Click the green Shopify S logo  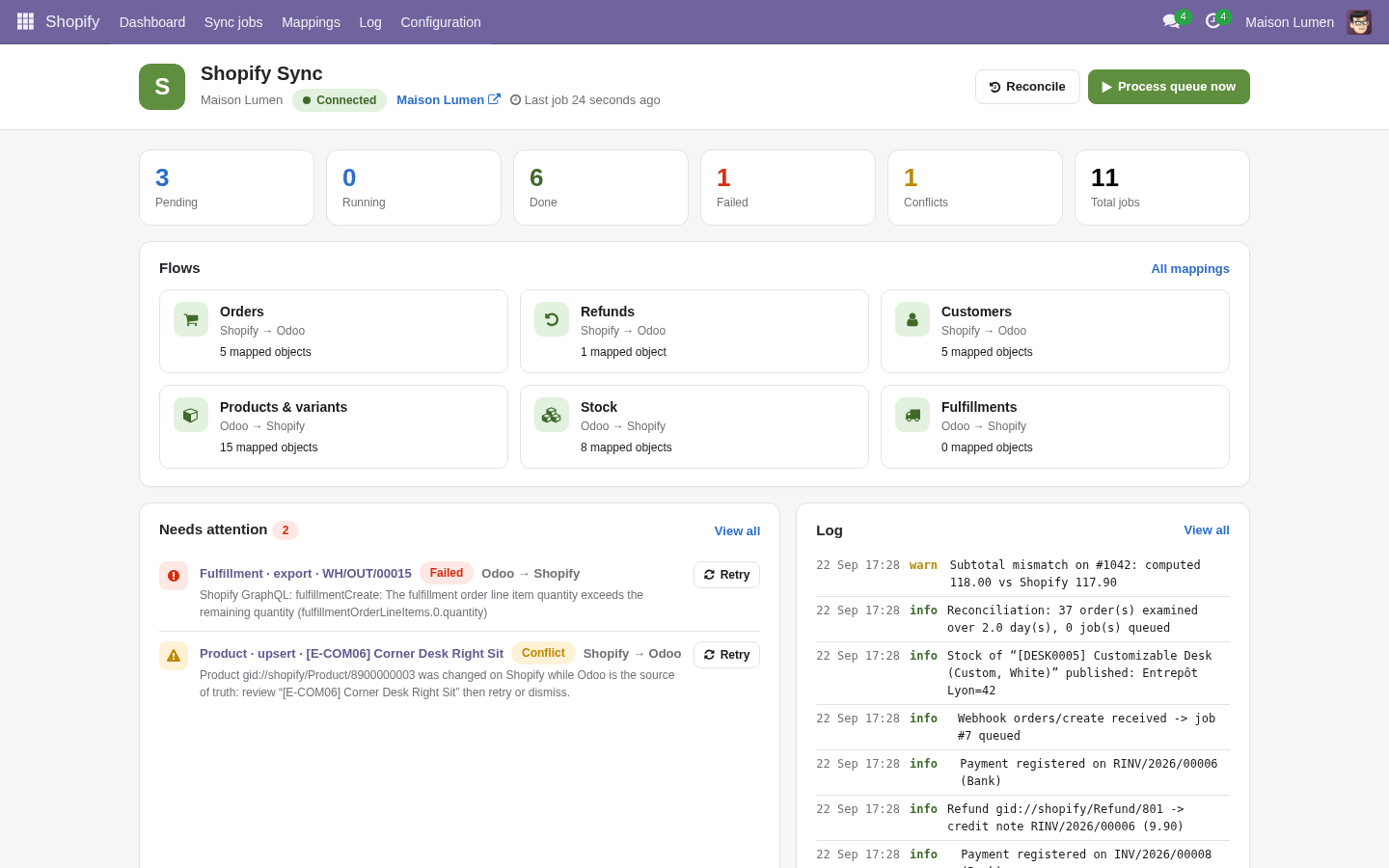pos(162,87)
